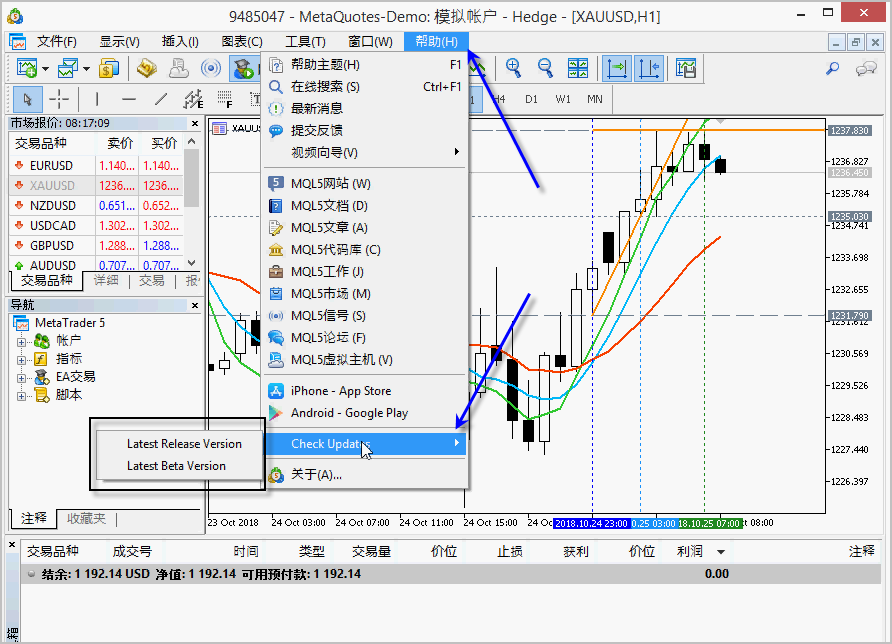Select the equidistant channel tool
The height and width of the screenshot is (644, 892).
point(193,100)
